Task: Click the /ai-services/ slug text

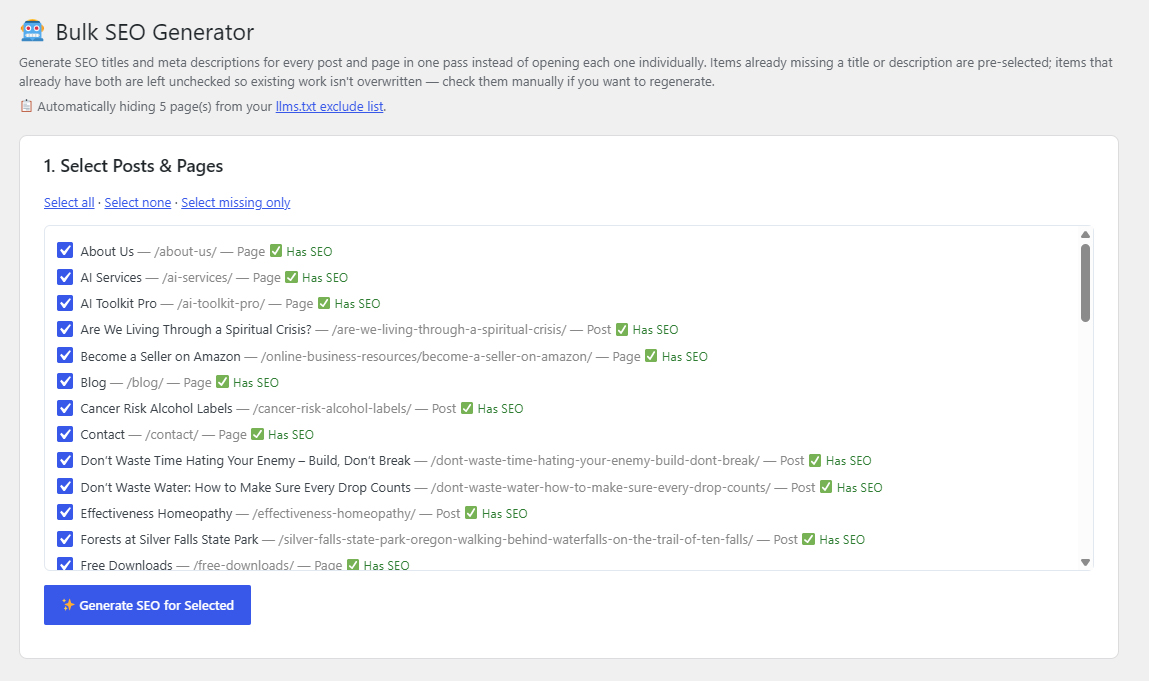Action: [197, 278]
